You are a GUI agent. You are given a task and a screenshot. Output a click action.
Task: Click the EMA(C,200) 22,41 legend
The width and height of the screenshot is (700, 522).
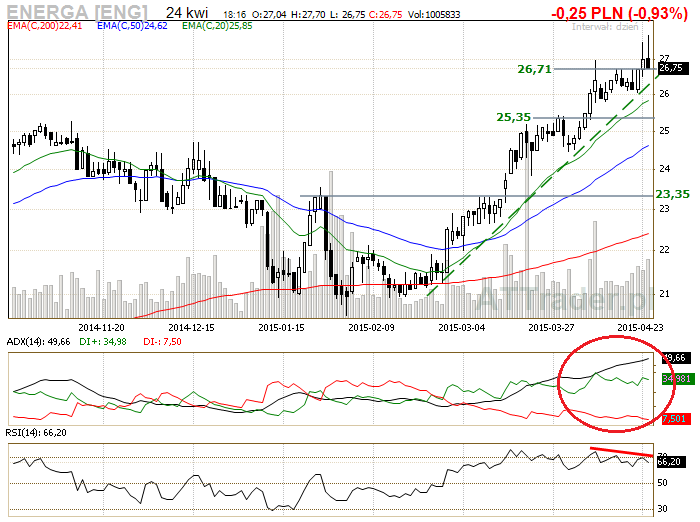pyautogui.click(x=44, y=26)
